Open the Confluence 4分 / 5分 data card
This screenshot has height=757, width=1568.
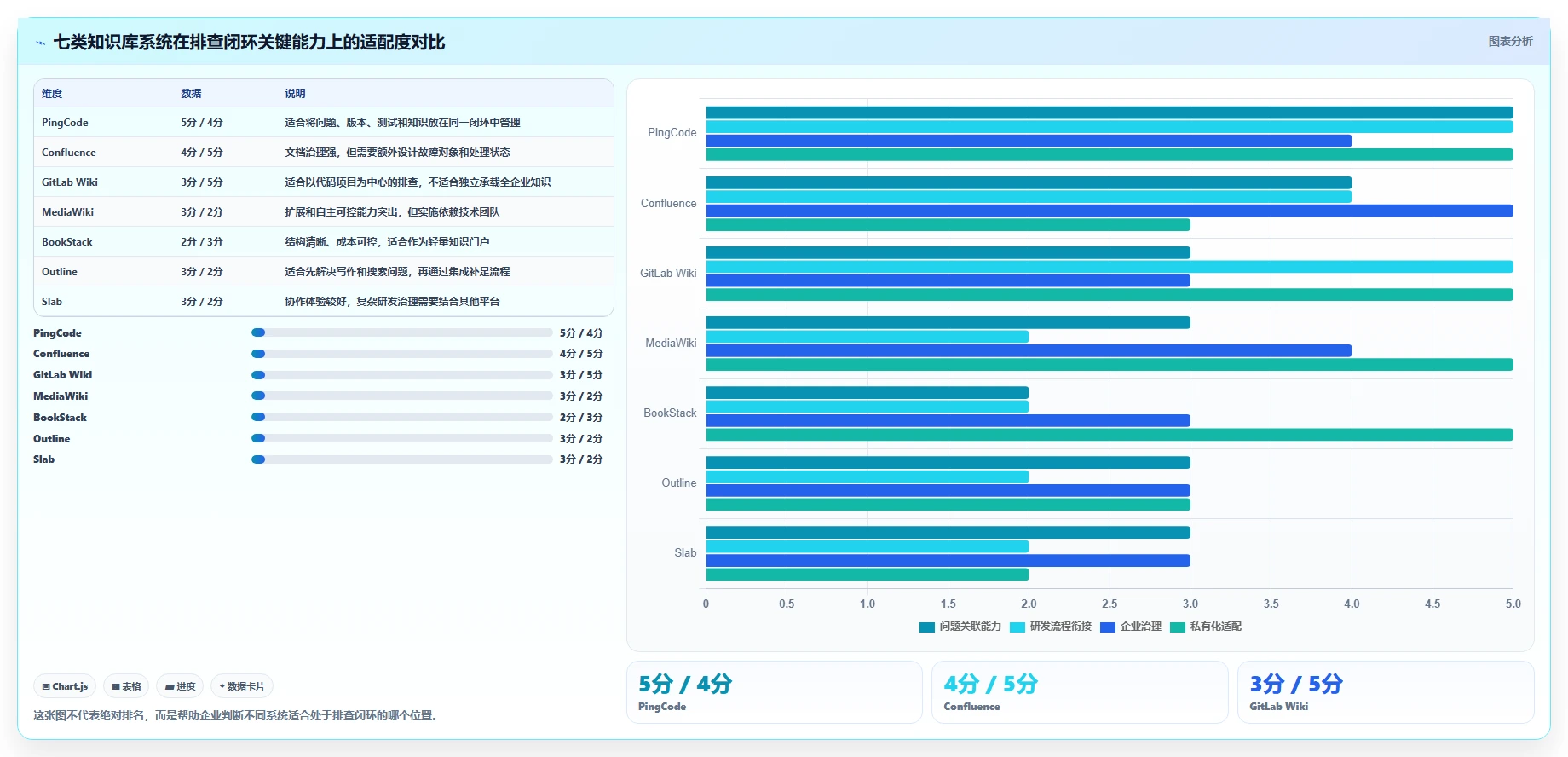(1080, 692)
